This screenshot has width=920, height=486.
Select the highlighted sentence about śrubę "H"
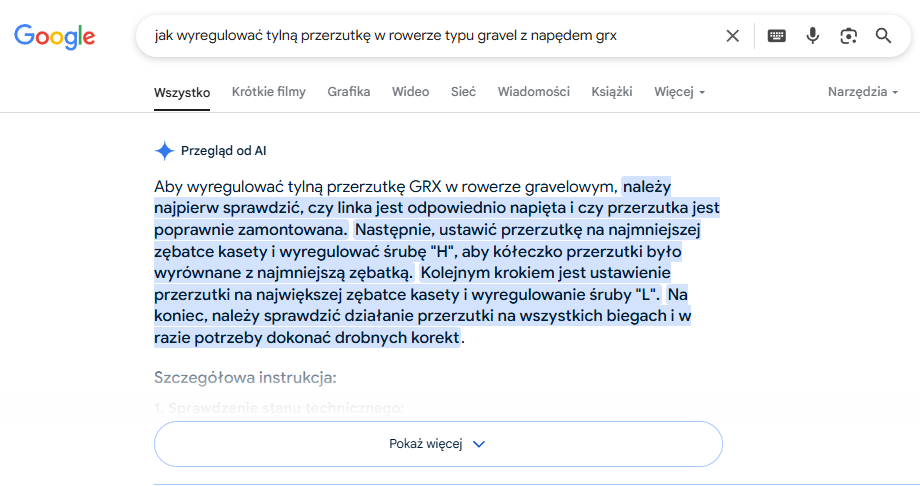428,251
